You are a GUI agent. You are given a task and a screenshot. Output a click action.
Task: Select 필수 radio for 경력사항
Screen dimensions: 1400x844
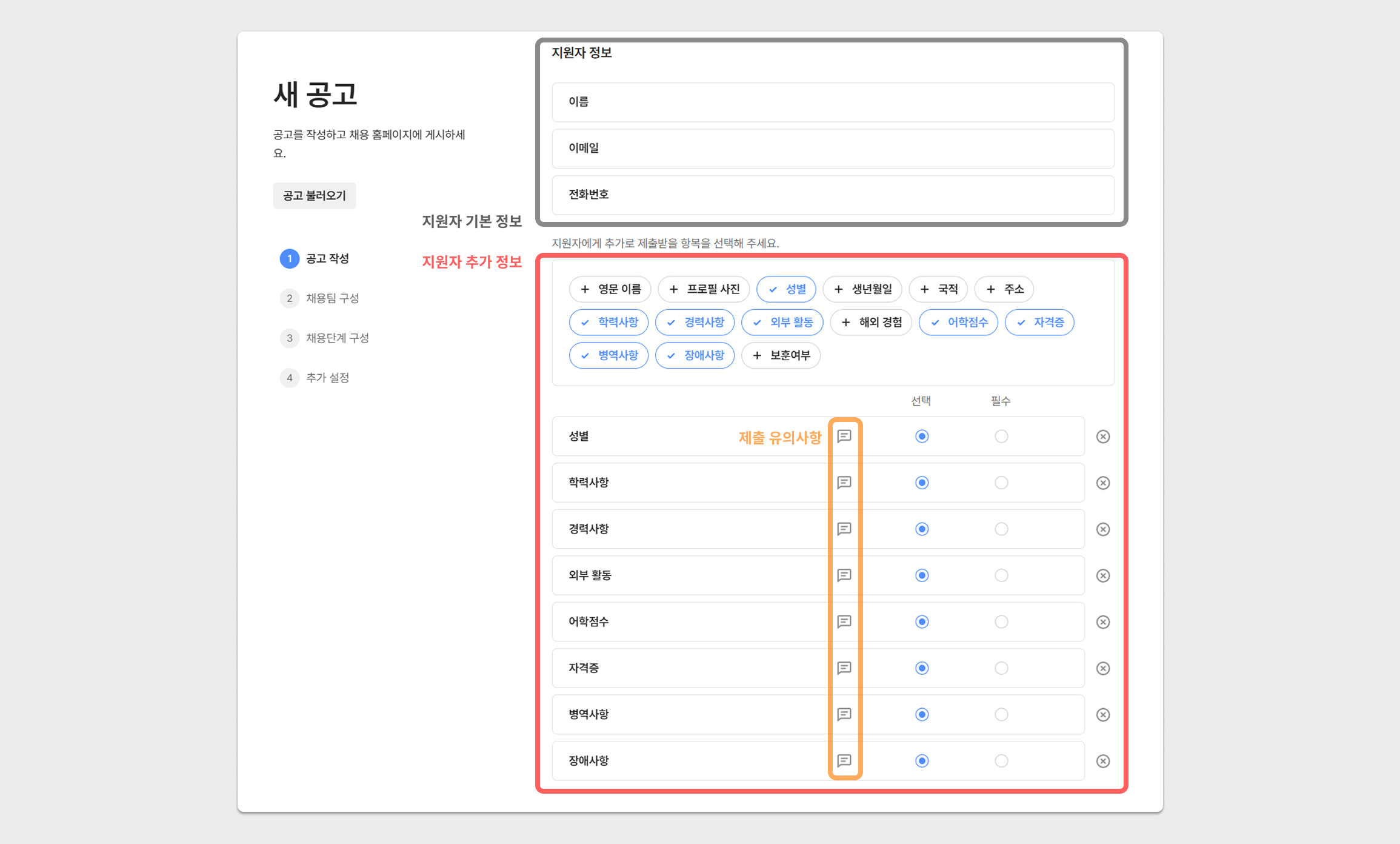tap(1001, 529)
